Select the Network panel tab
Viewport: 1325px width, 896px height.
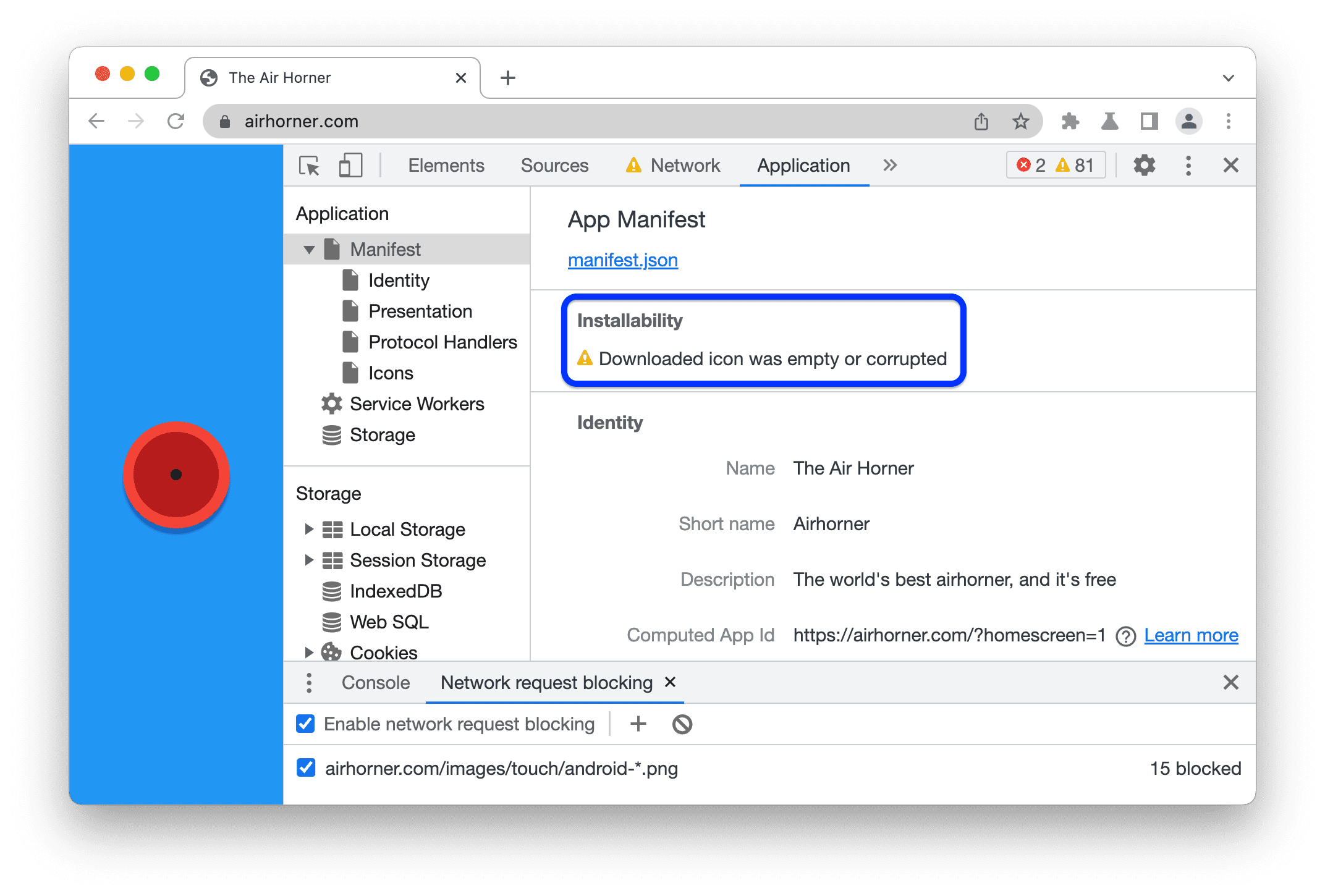(x=685, y=166)
